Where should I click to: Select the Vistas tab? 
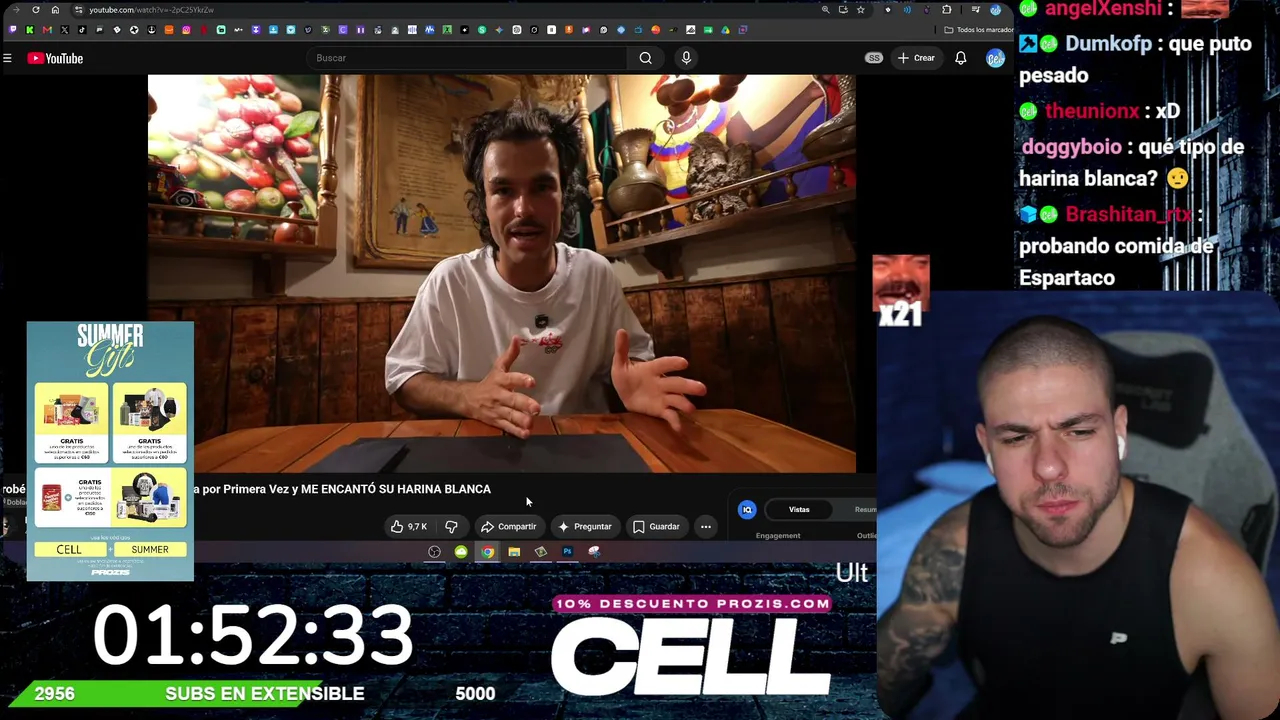coord(799,510)
